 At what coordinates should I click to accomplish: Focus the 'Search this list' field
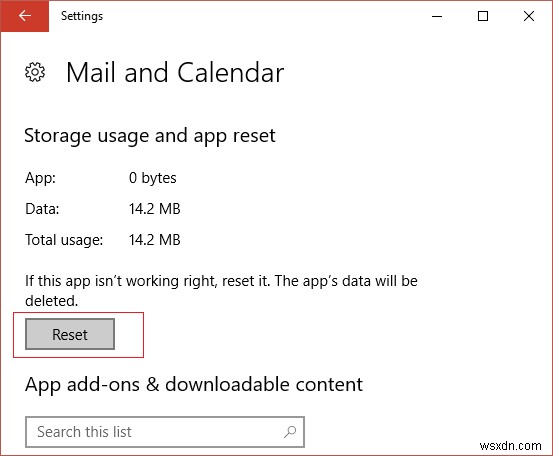[165, 432]
